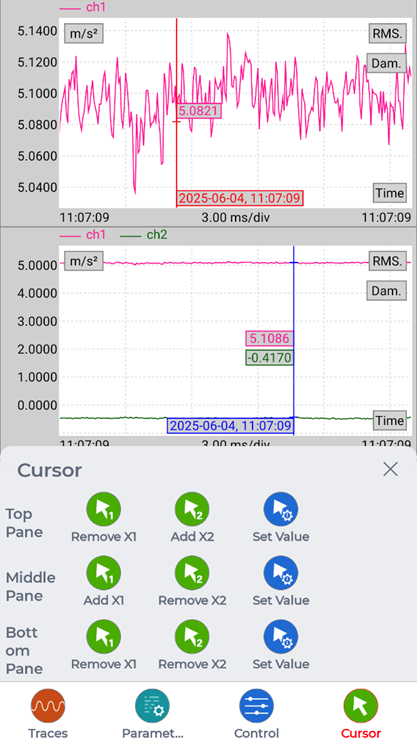Image resolution: width=417 pixels, height=746 pixels.
Task: Change m/s² unit on top chart
Action: (x=84, y=34)
